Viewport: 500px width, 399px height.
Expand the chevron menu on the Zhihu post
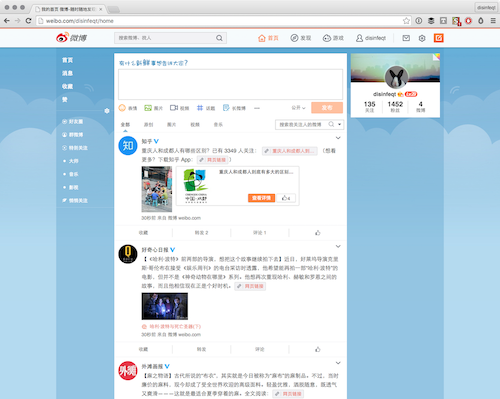(338, 138)
